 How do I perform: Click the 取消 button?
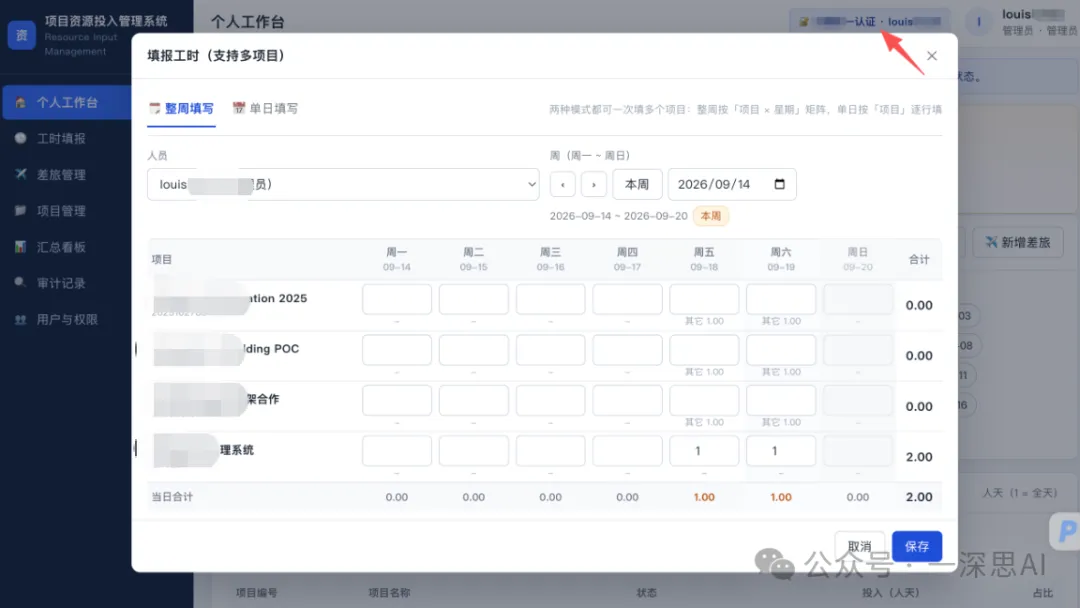[860, 547]
